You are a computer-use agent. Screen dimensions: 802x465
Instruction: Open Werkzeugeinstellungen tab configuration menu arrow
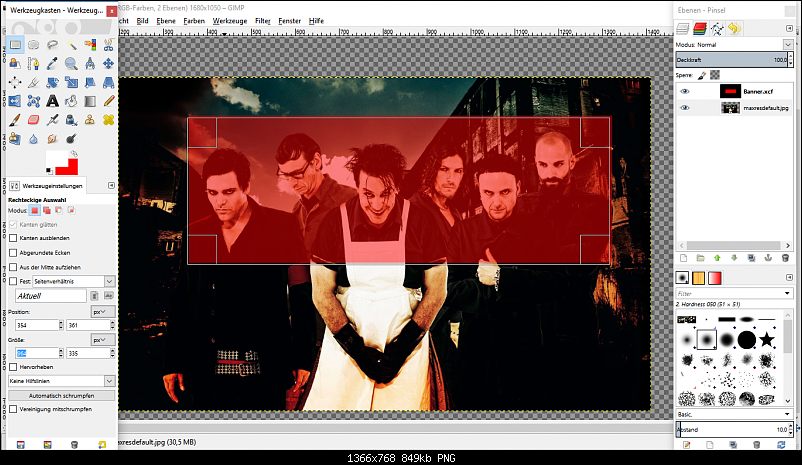pyautogui.click(x=111, y=186)
